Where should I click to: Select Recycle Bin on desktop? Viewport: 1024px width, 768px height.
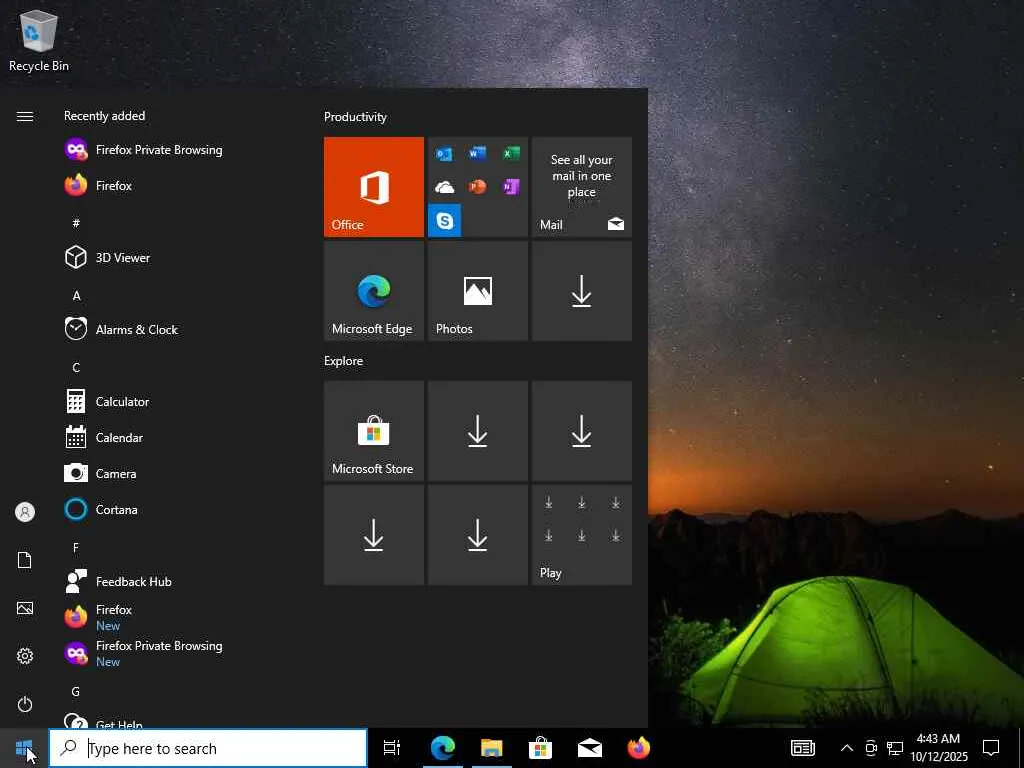(39, 40)
